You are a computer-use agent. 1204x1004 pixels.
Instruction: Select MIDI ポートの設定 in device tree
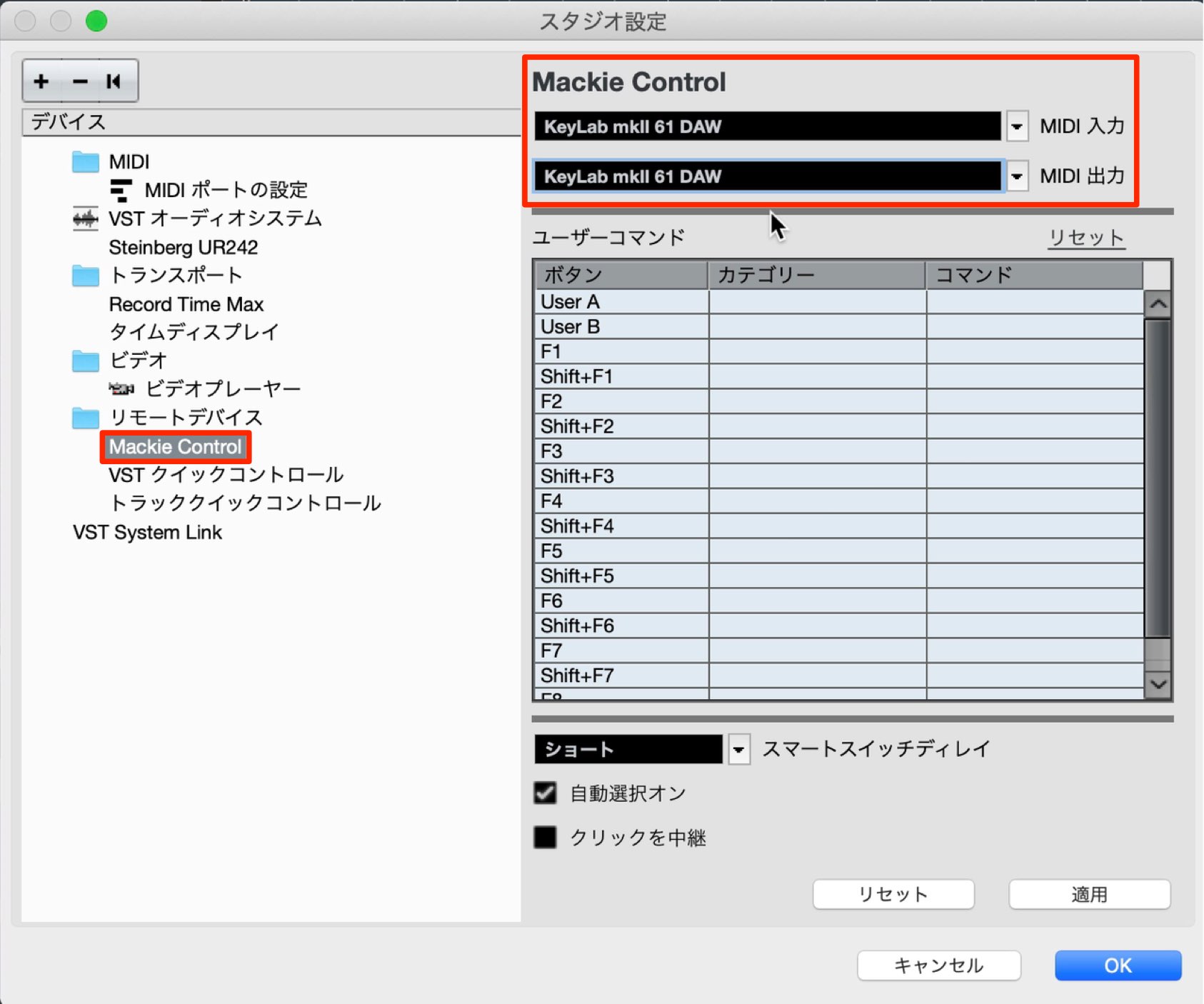[x=226, y=190]
